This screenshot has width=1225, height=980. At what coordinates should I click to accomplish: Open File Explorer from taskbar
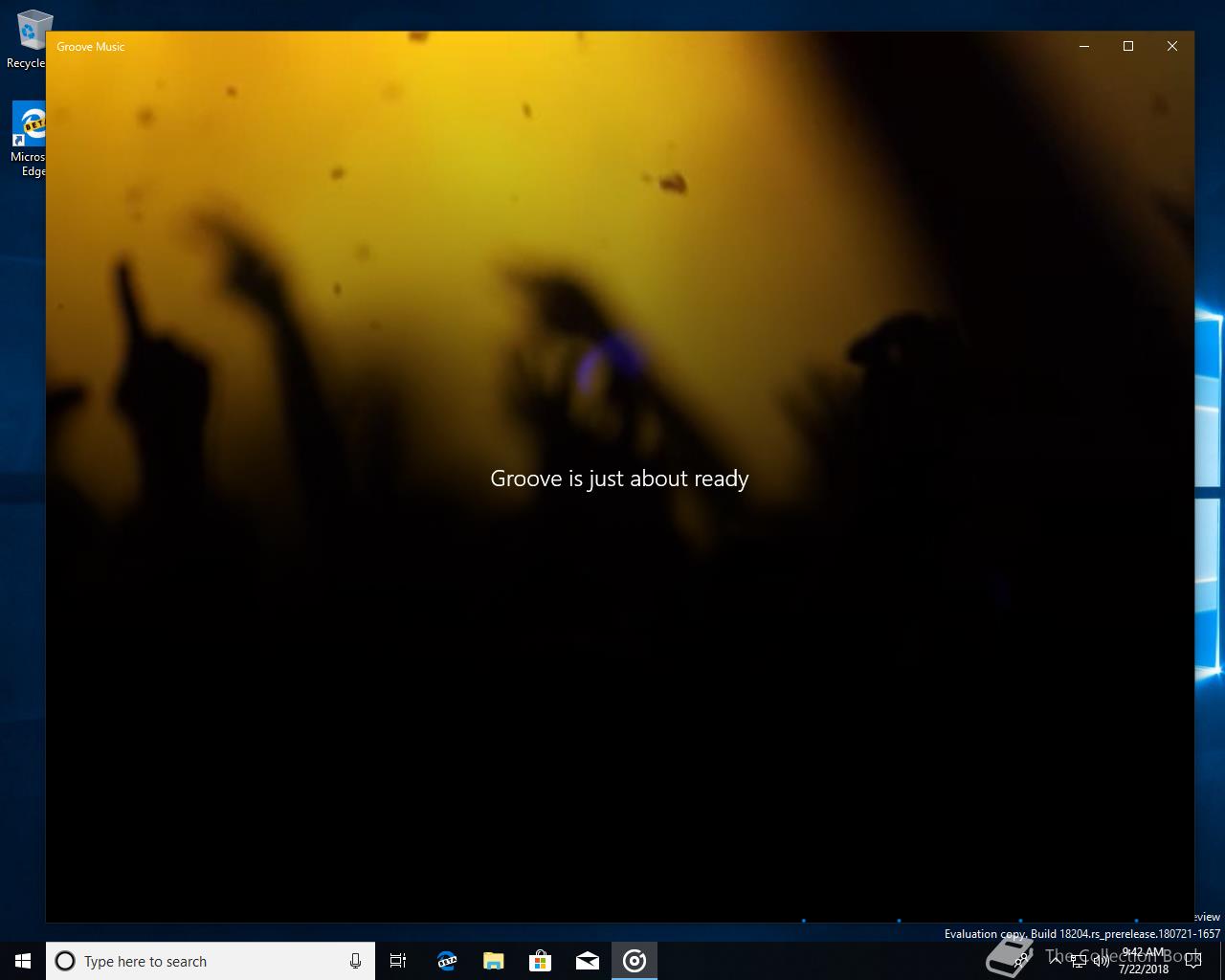point(494,961)
